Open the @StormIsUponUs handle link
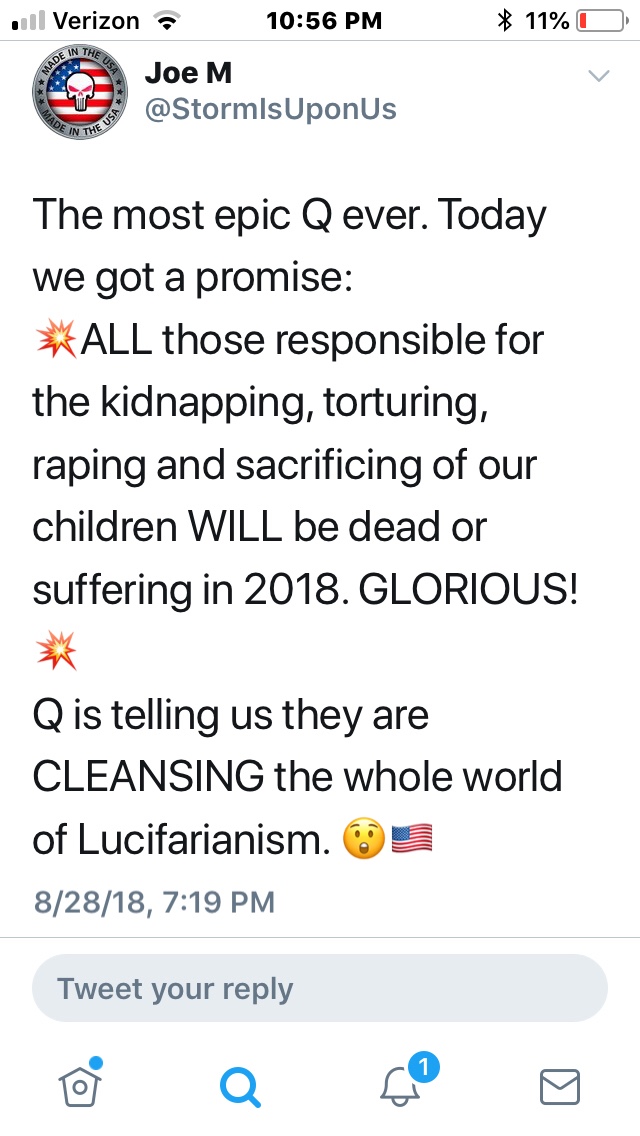Viewport: 640px width, 1136px height. (270, 109)
